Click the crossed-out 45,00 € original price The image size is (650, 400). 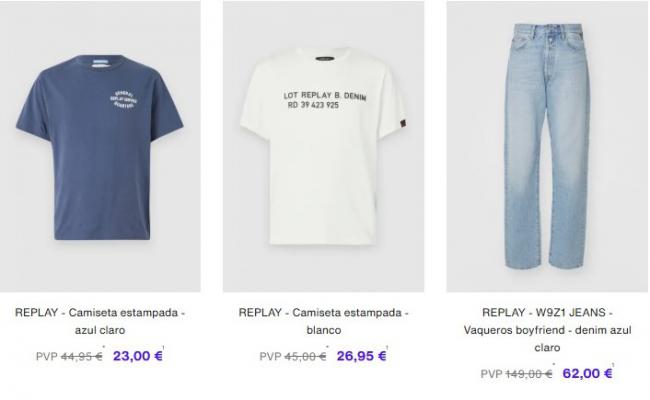pyautogui.click(x=305, y=356)
